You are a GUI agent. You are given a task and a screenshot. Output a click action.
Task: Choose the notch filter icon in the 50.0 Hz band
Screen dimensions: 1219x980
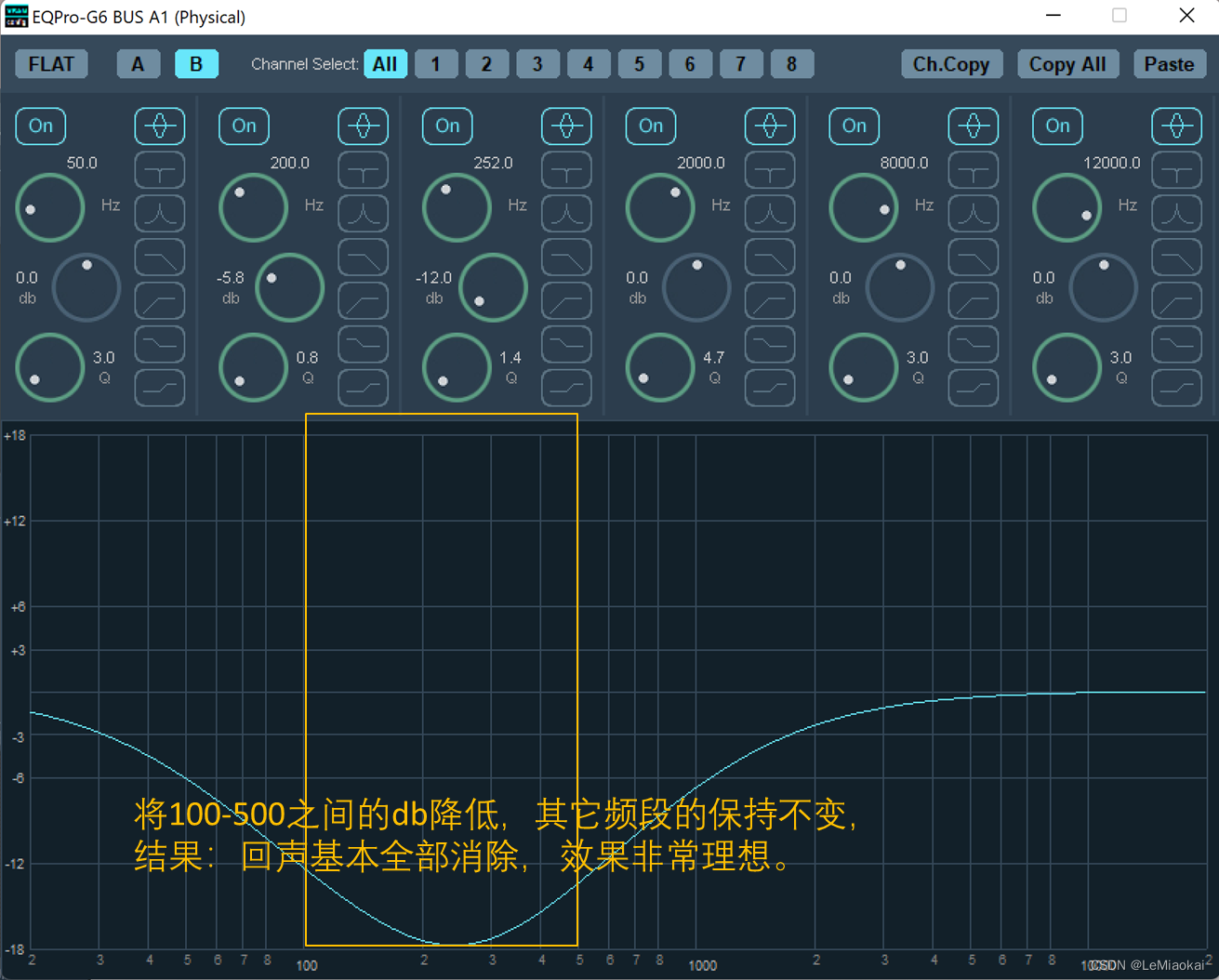160,170
